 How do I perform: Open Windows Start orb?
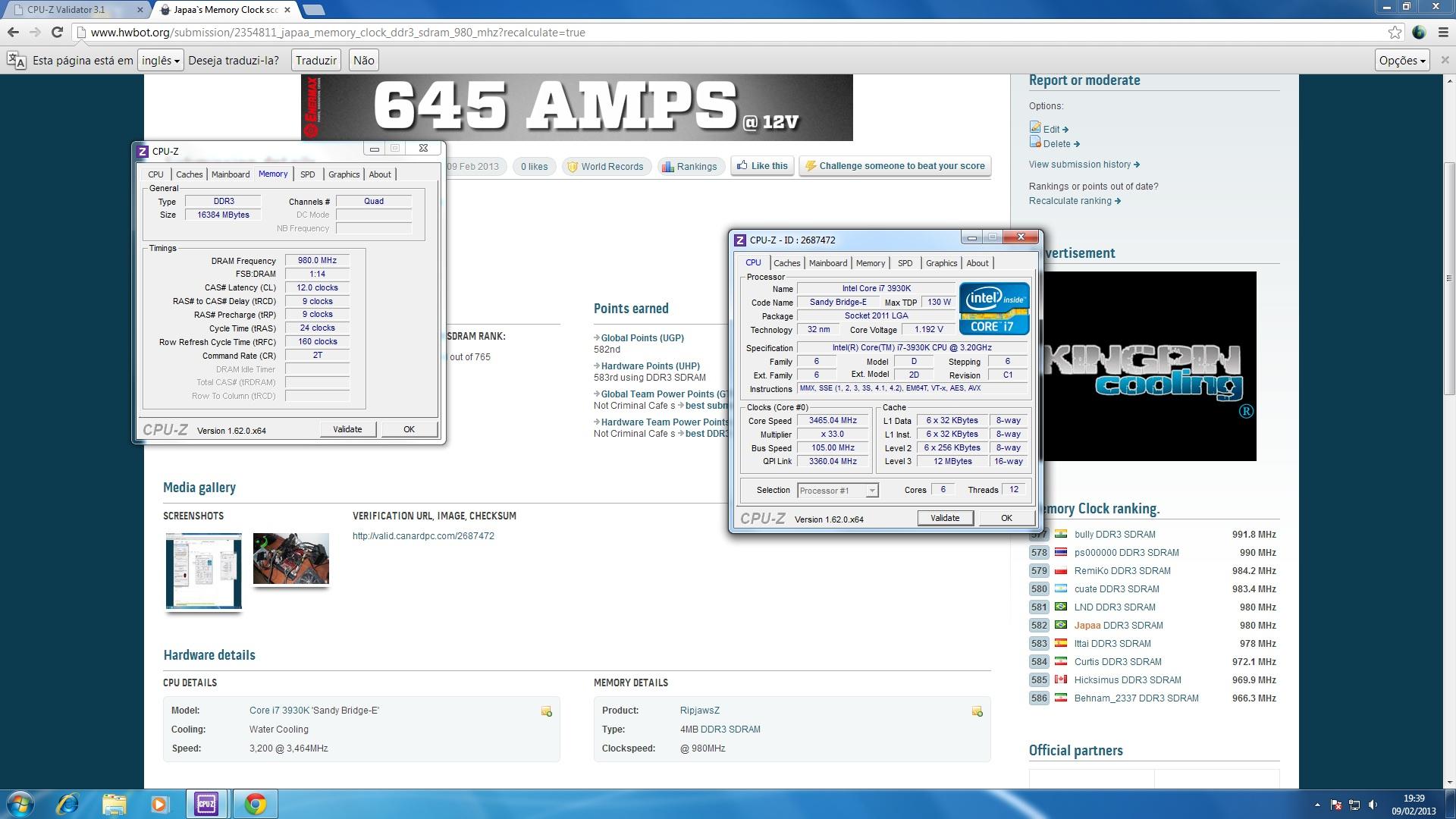tap(20, 804)
